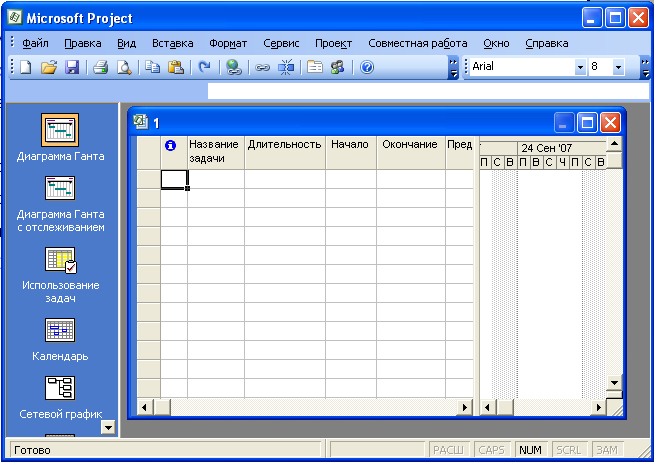The width and height of the screenshot is (654, 462).
Task: Open the Сервис menu
Action: [x=281, y=43]
